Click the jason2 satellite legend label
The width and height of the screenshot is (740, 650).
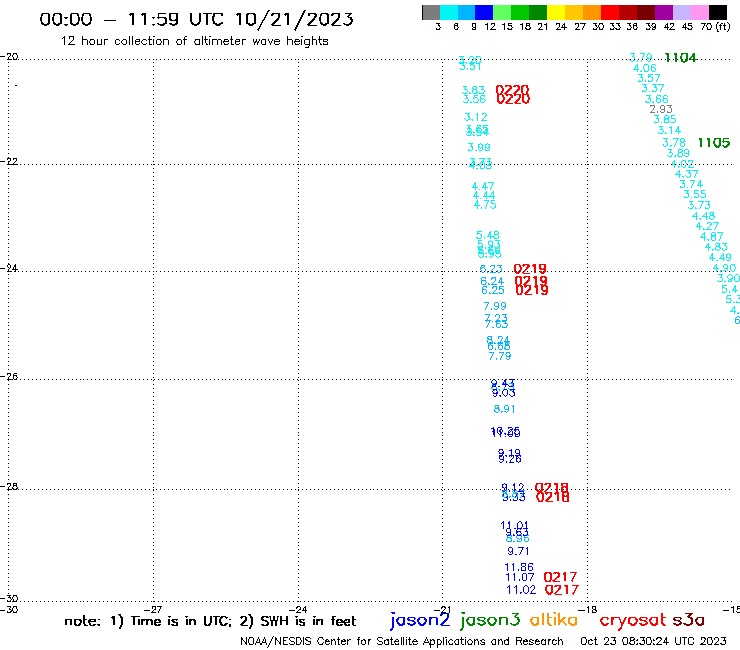420,620
